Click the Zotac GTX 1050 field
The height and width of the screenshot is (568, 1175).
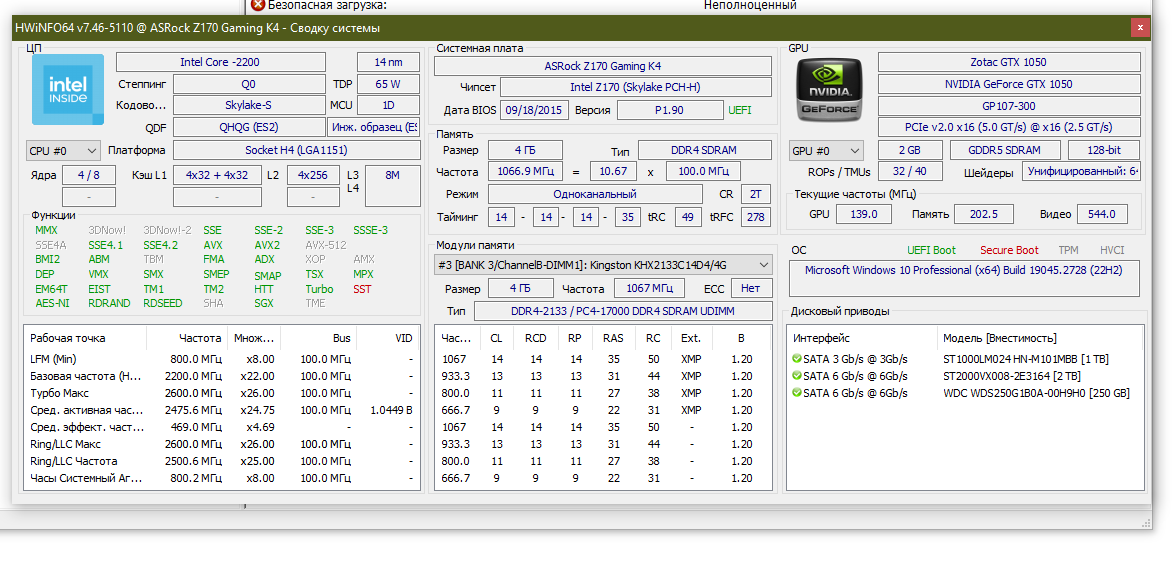[x=1009, y=62]
